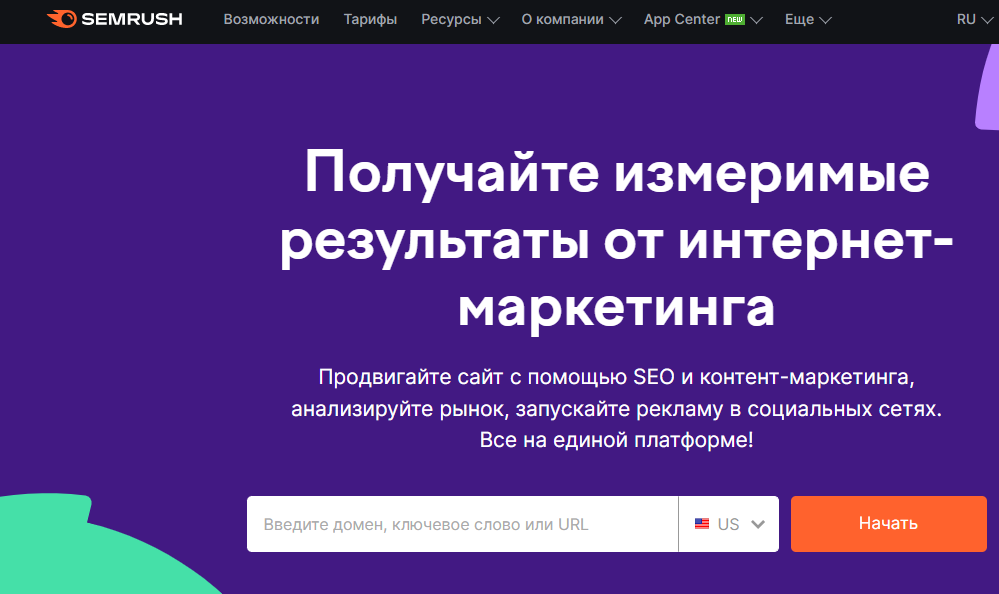Click the Все на единой платформе text
The height and width of the screenshot is (594, 999).
616,440
